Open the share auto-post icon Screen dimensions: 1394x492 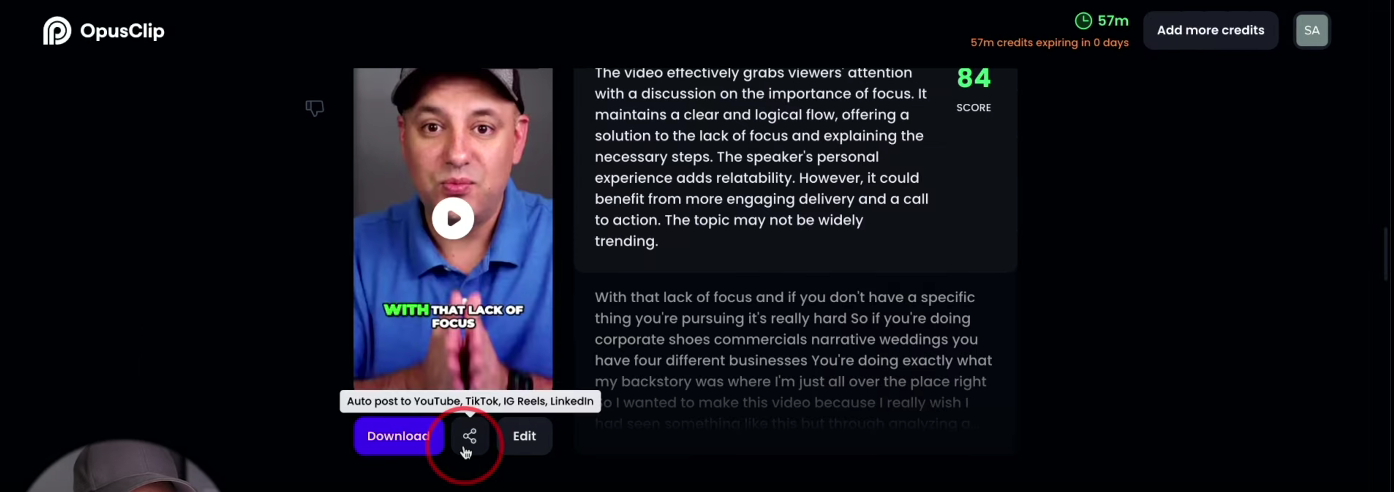click(470, 436)
